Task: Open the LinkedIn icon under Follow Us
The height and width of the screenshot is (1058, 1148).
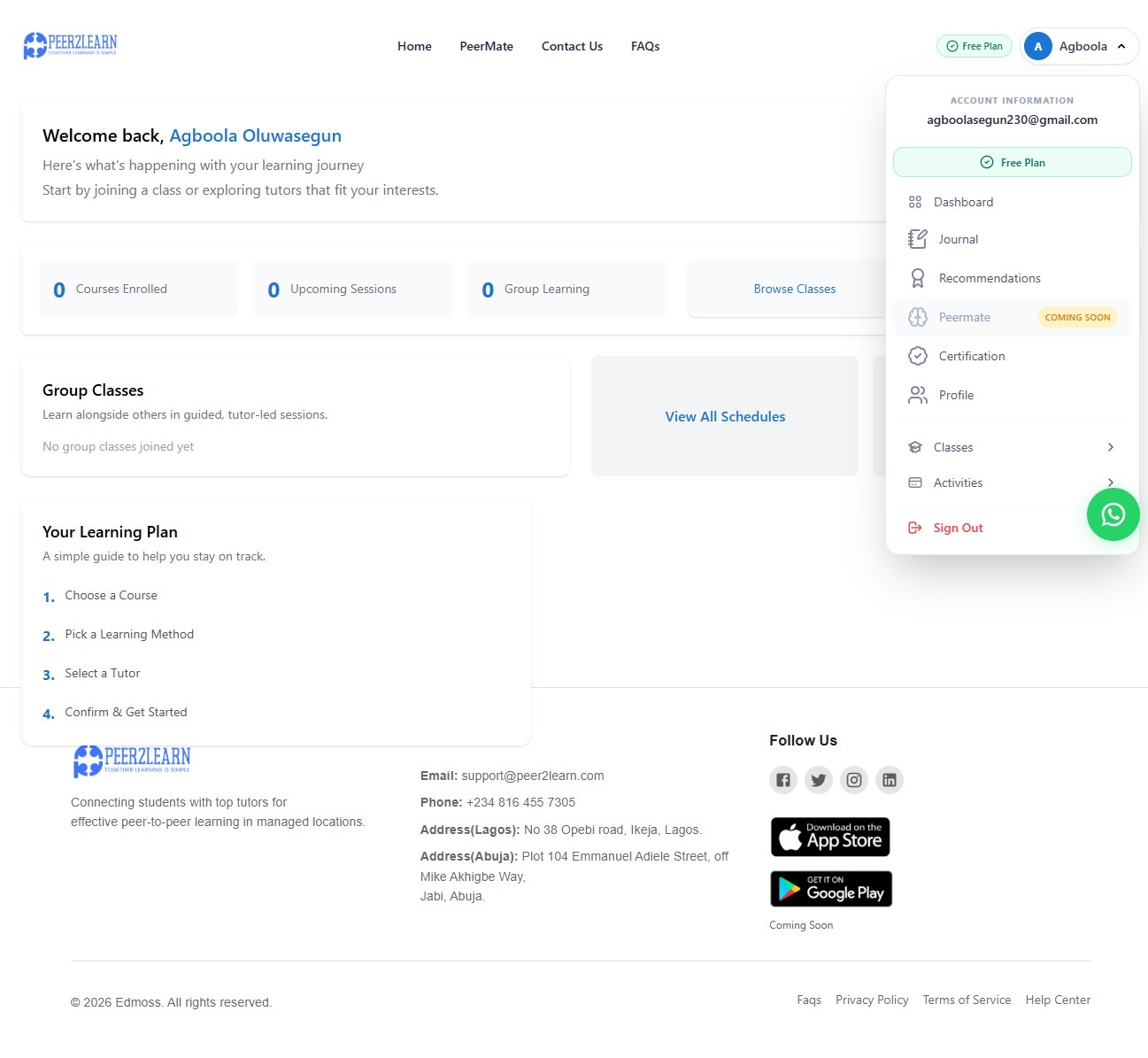Action: [890, 780]
